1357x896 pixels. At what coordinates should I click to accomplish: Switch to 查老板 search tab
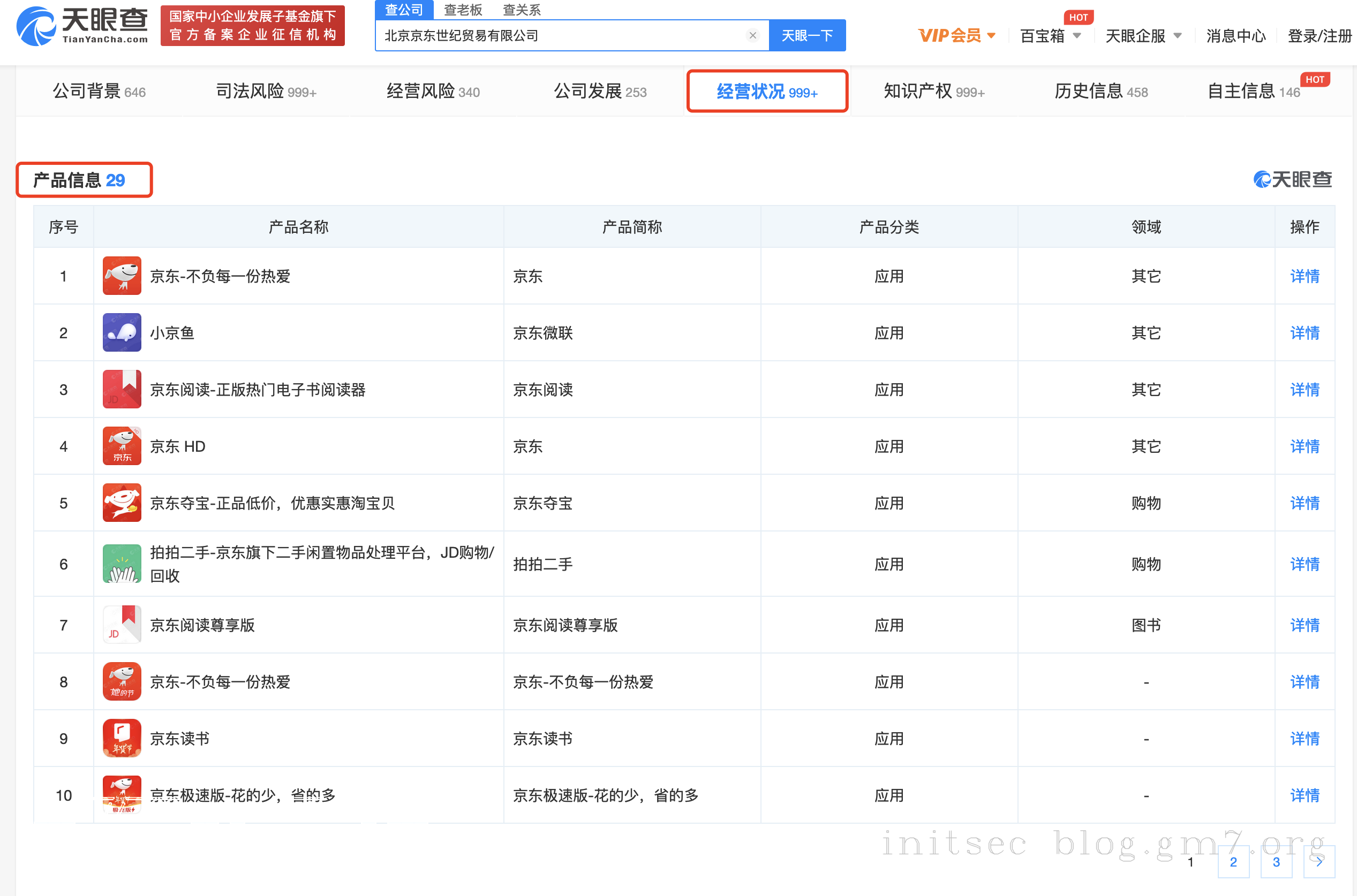[463, 10]
